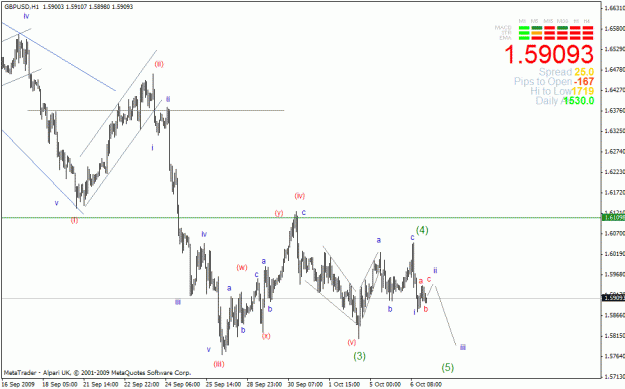Select the red (y) wave label
The width and height of the screenshot is (625, 389).
279,213
